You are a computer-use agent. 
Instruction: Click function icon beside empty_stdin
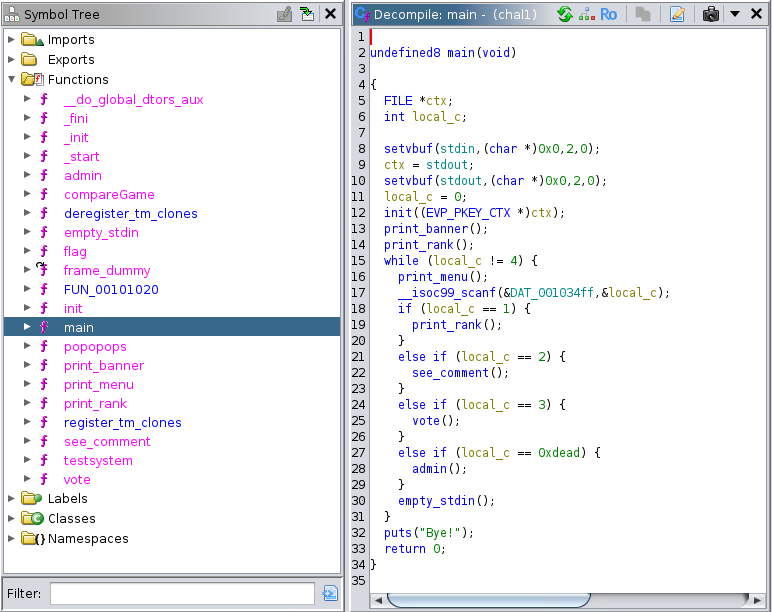pyautogui.click(x=44, y=232)
